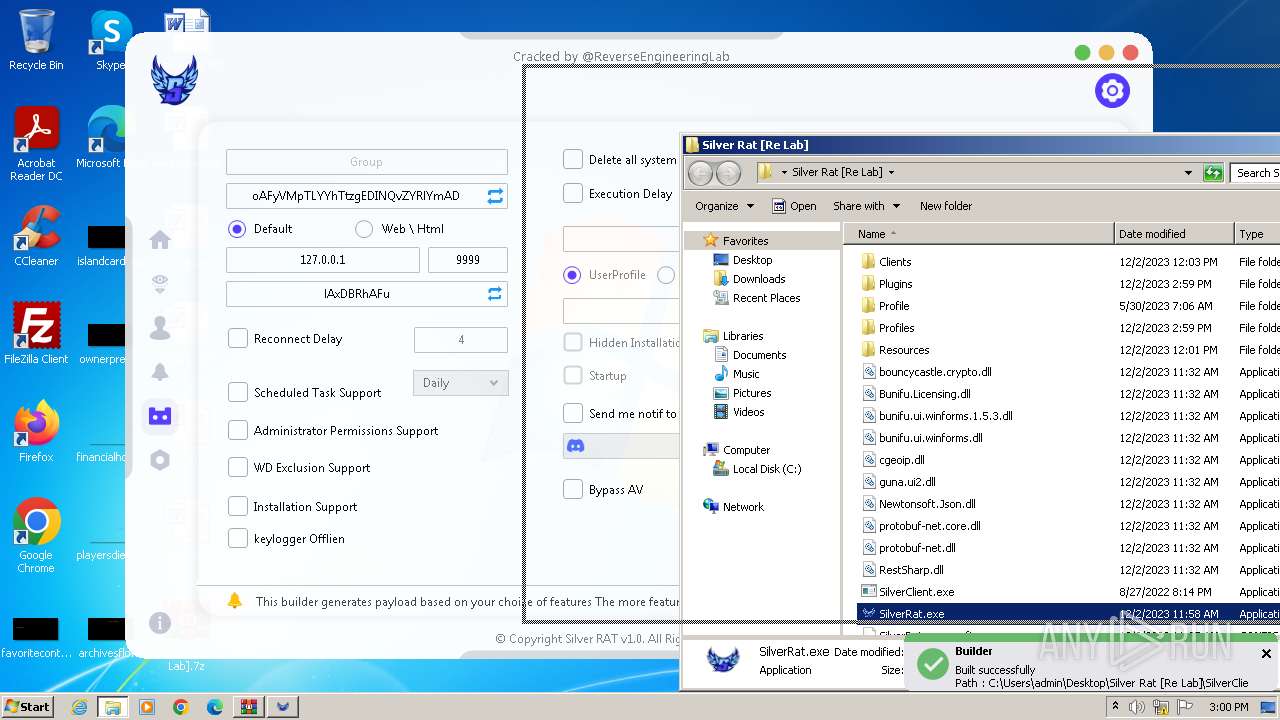Enable Scheduled Task Support checkbox
The image size is (1280, 720).
coord(238,393)
